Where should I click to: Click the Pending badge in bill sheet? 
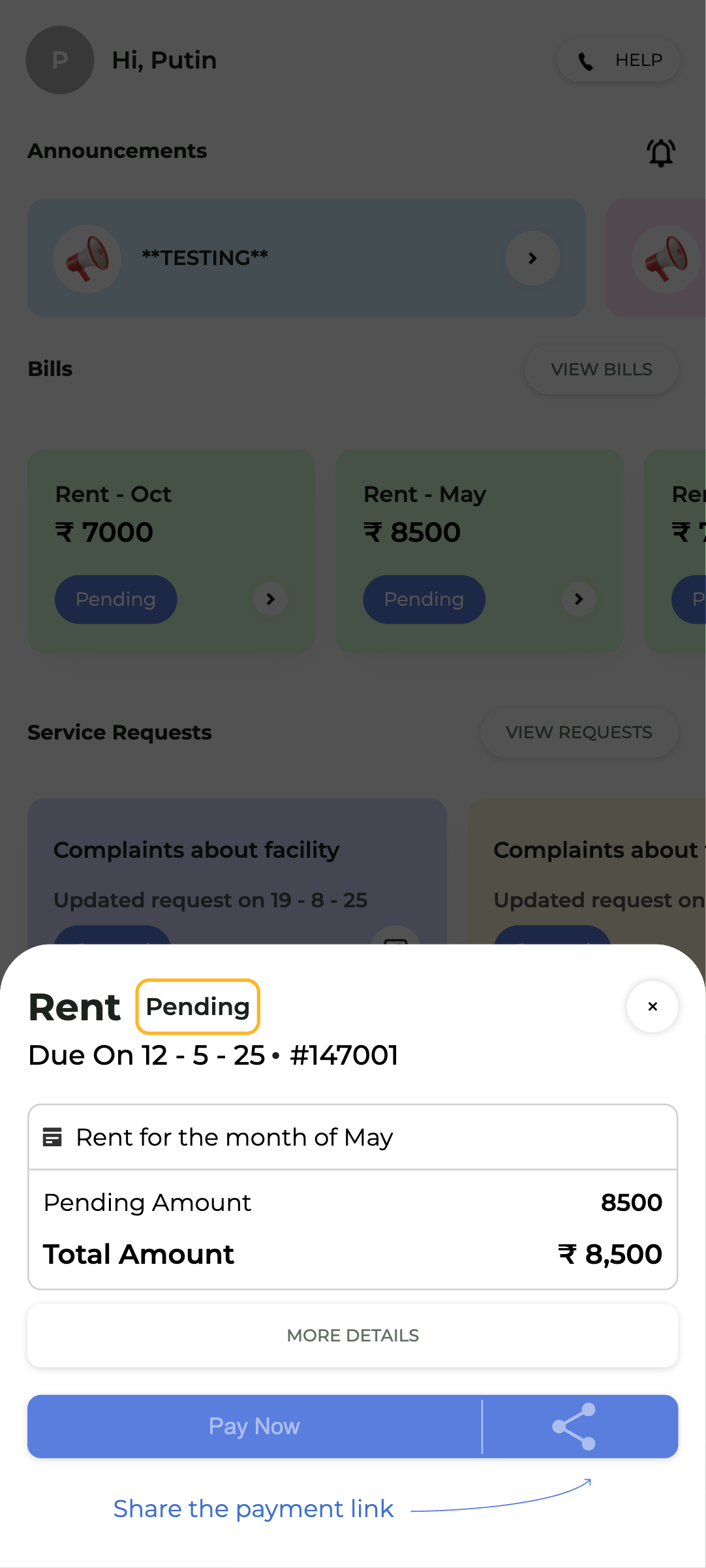[x=198, y=1007]
